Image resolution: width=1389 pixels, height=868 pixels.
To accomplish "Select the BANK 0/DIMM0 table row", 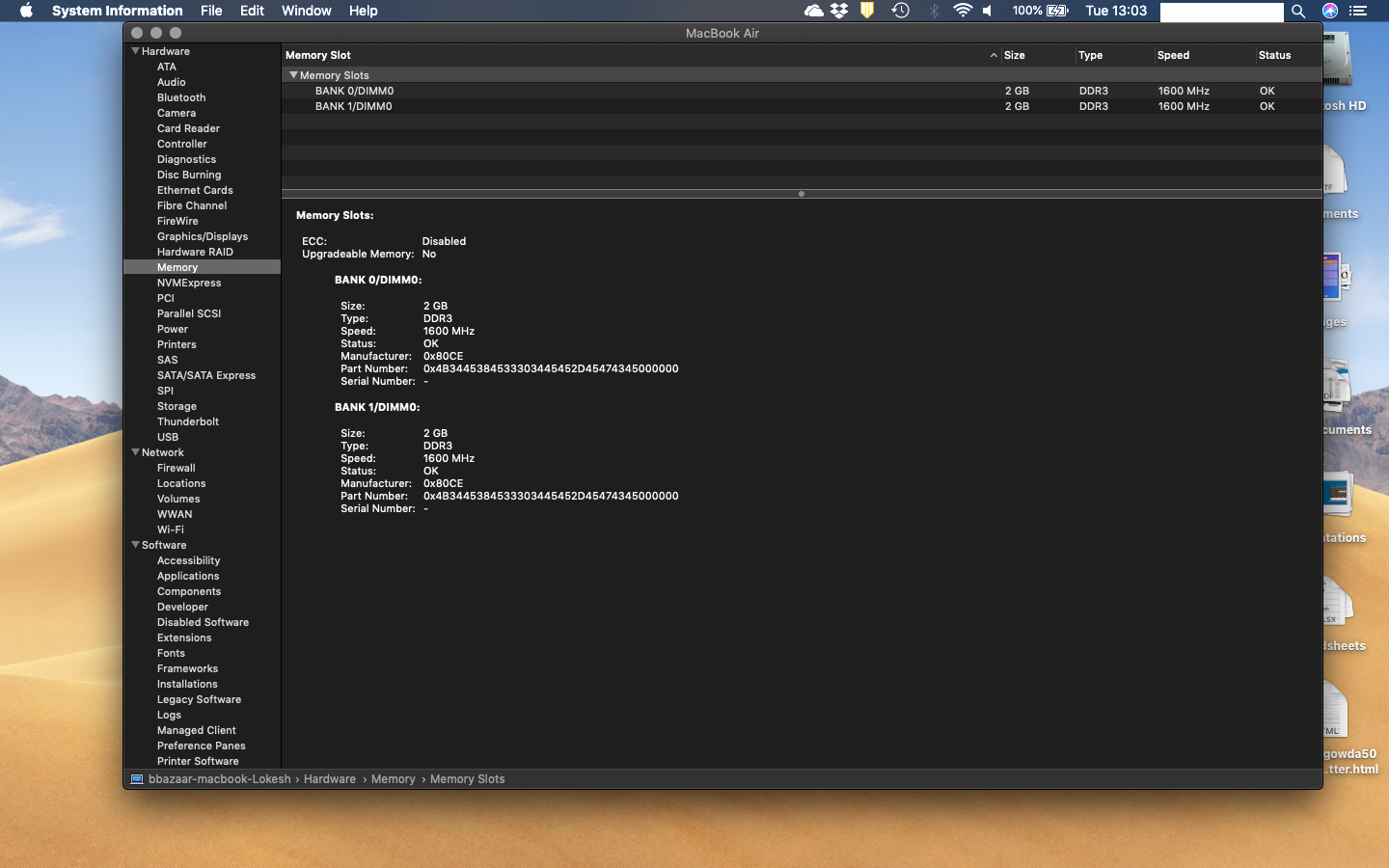I will pos(802,91).
